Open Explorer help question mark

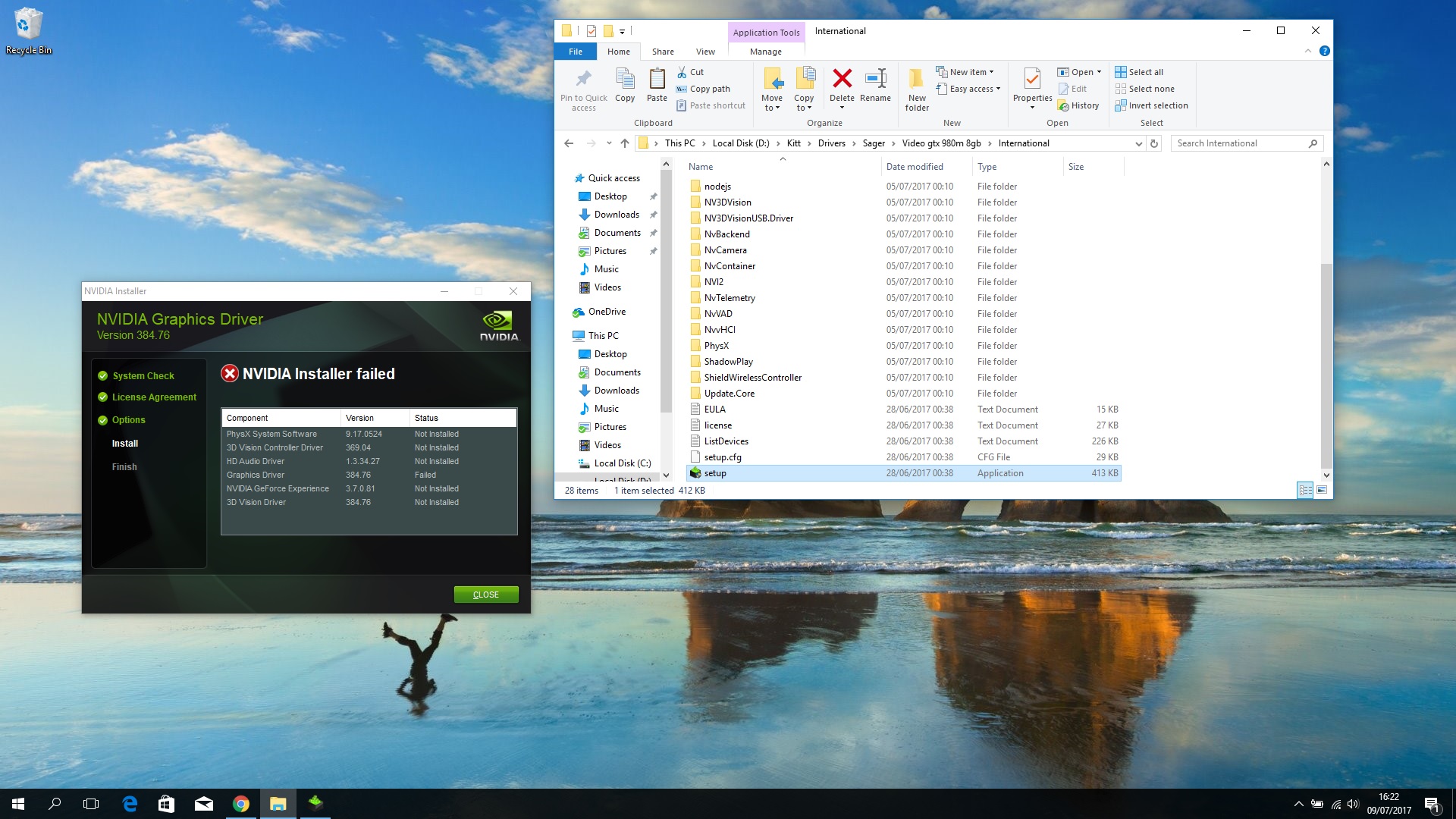click(x=1324, y=51)
